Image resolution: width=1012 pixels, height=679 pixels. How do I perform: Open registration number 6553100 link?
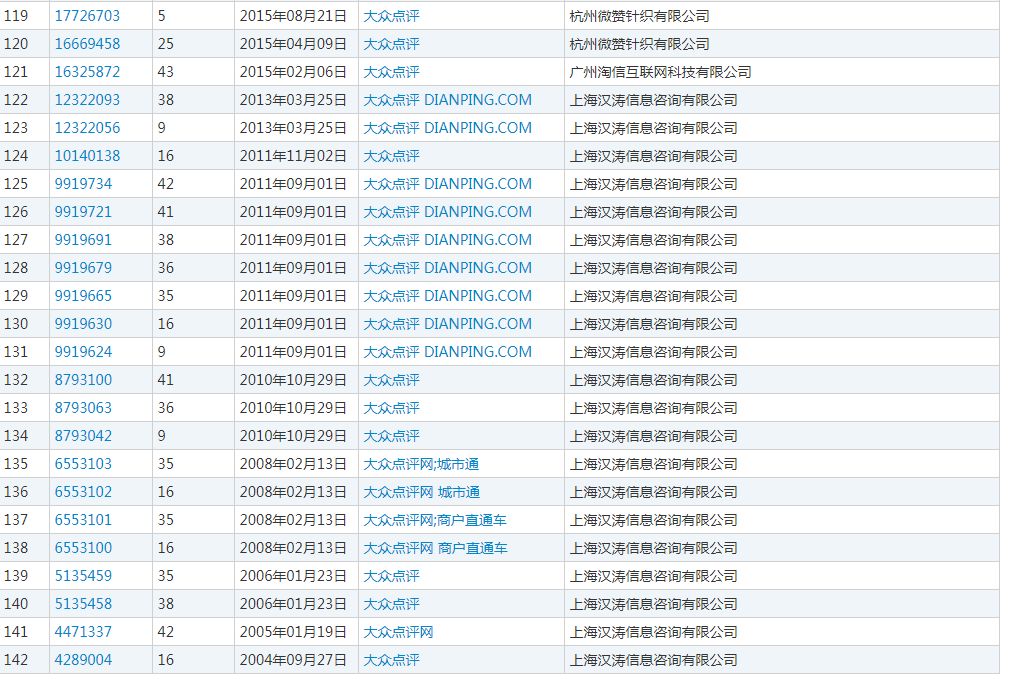pyautogui.click(x=83, y=548)
